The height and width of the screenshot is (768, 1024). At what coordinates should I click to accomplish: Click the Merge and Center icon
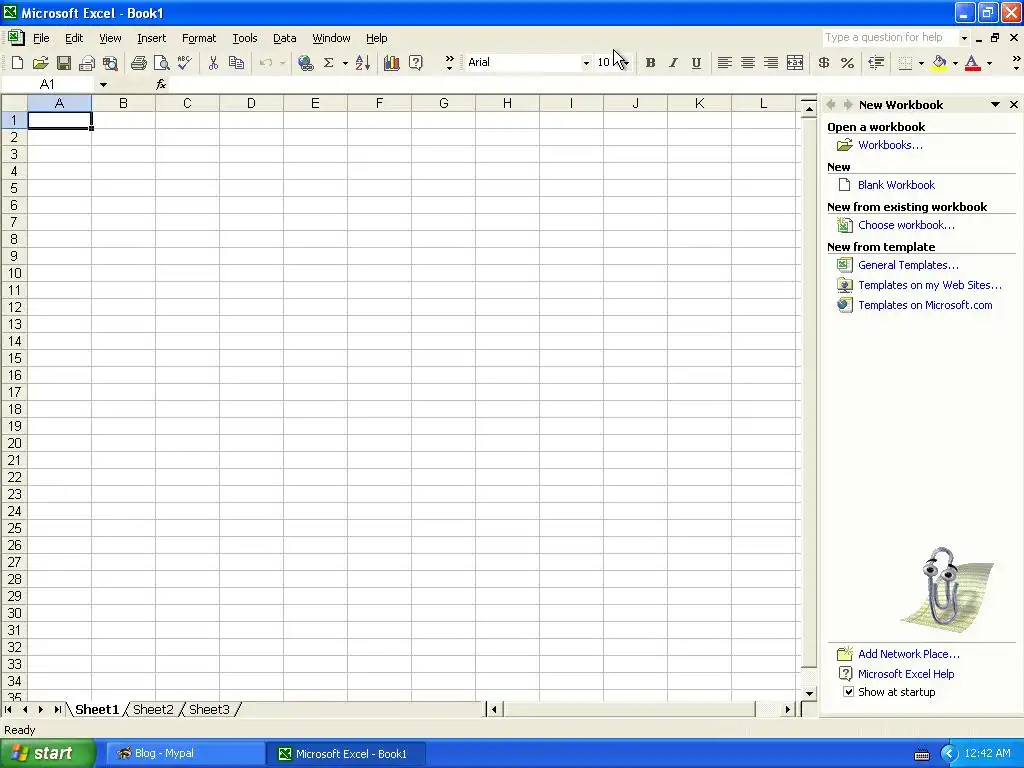[795, 63]
